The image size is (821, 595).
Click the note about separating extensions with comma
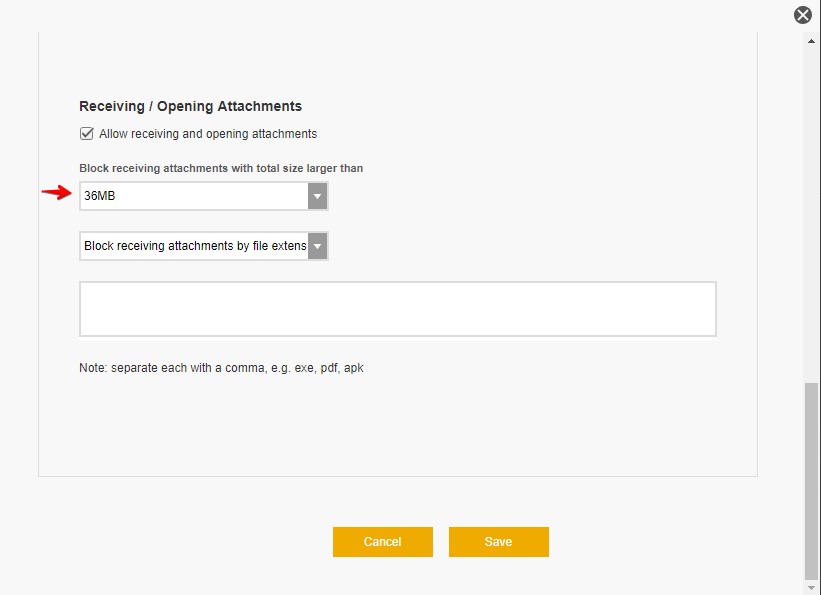click(x=221, y=368)
